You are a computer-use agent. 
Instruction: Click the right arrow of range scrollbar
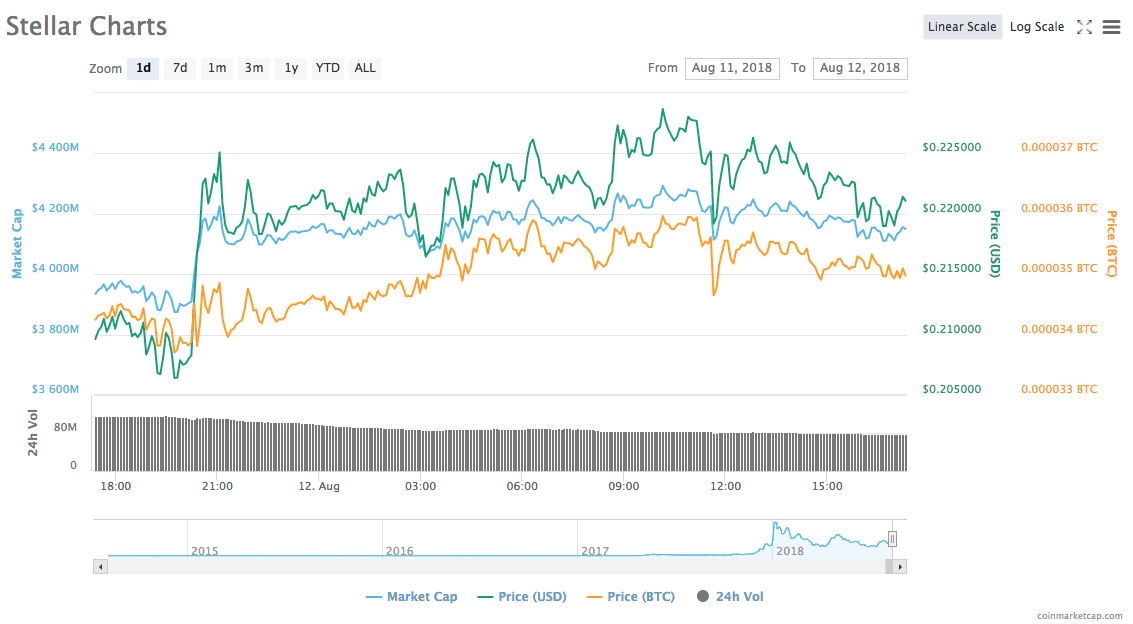(899, 566)
